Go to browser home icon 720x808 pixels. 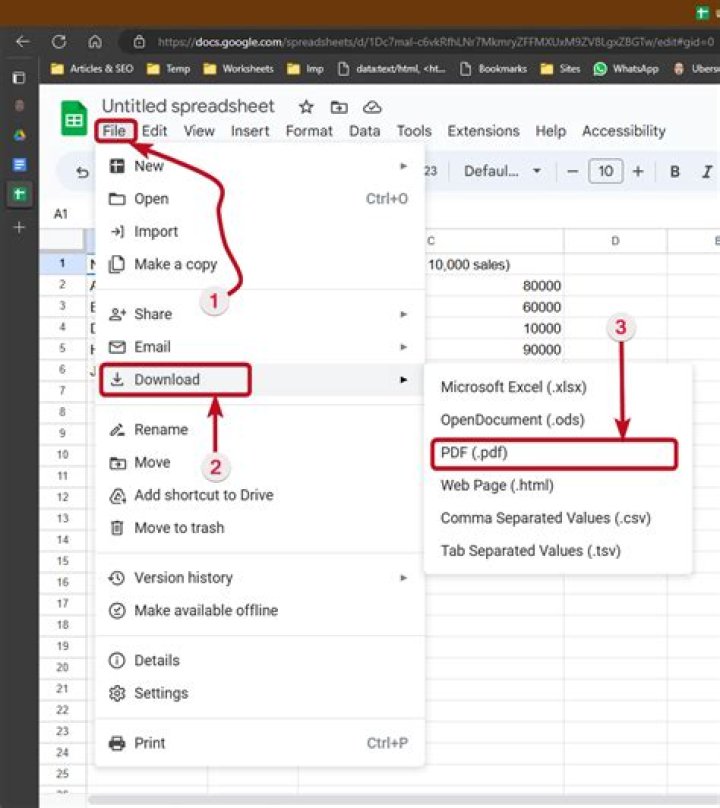tap(95, 42)
